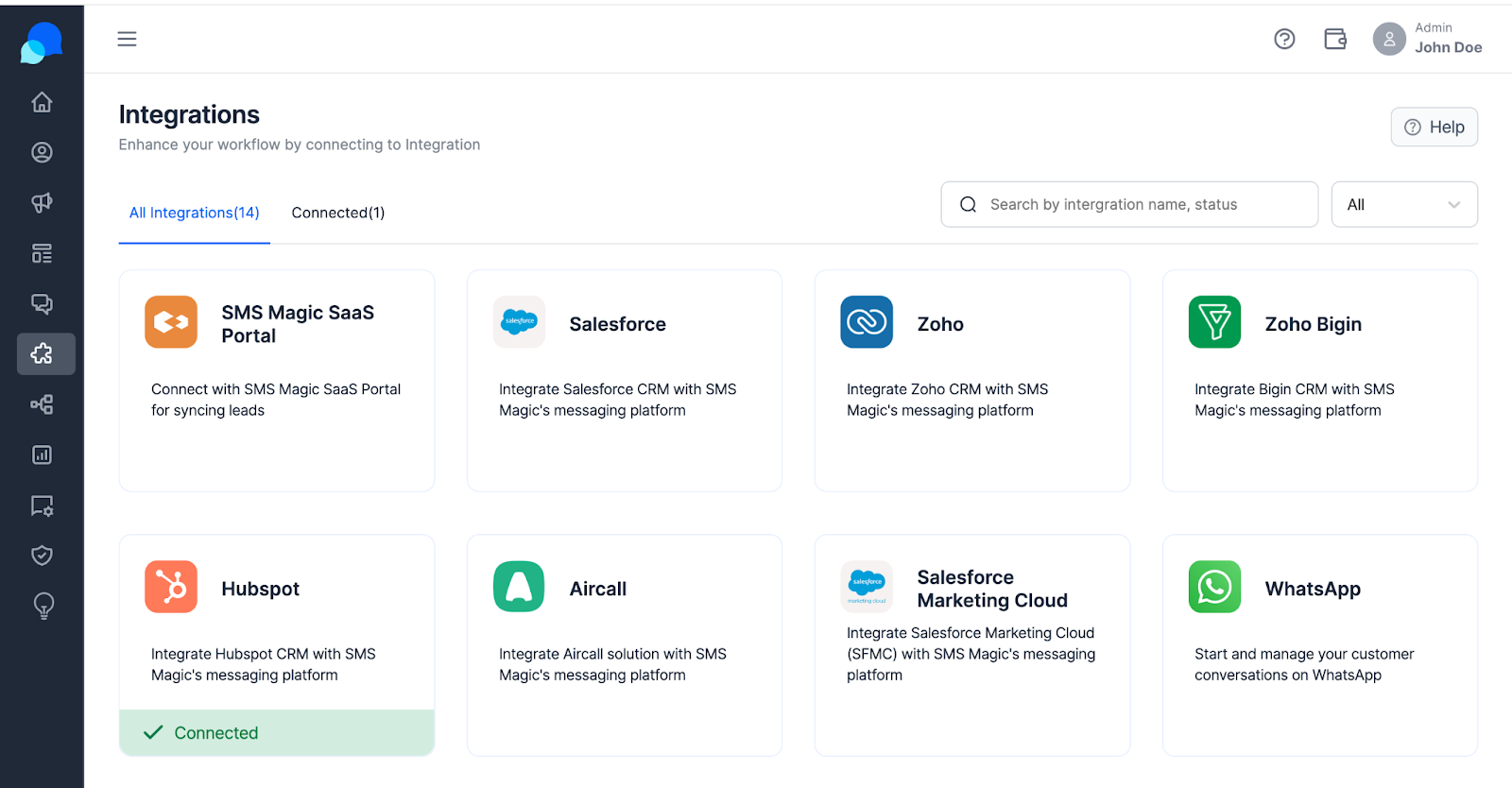
Task: Click the Zoho Bigin logo icon
Action: pyautogui.click(x=1214, y=322)
